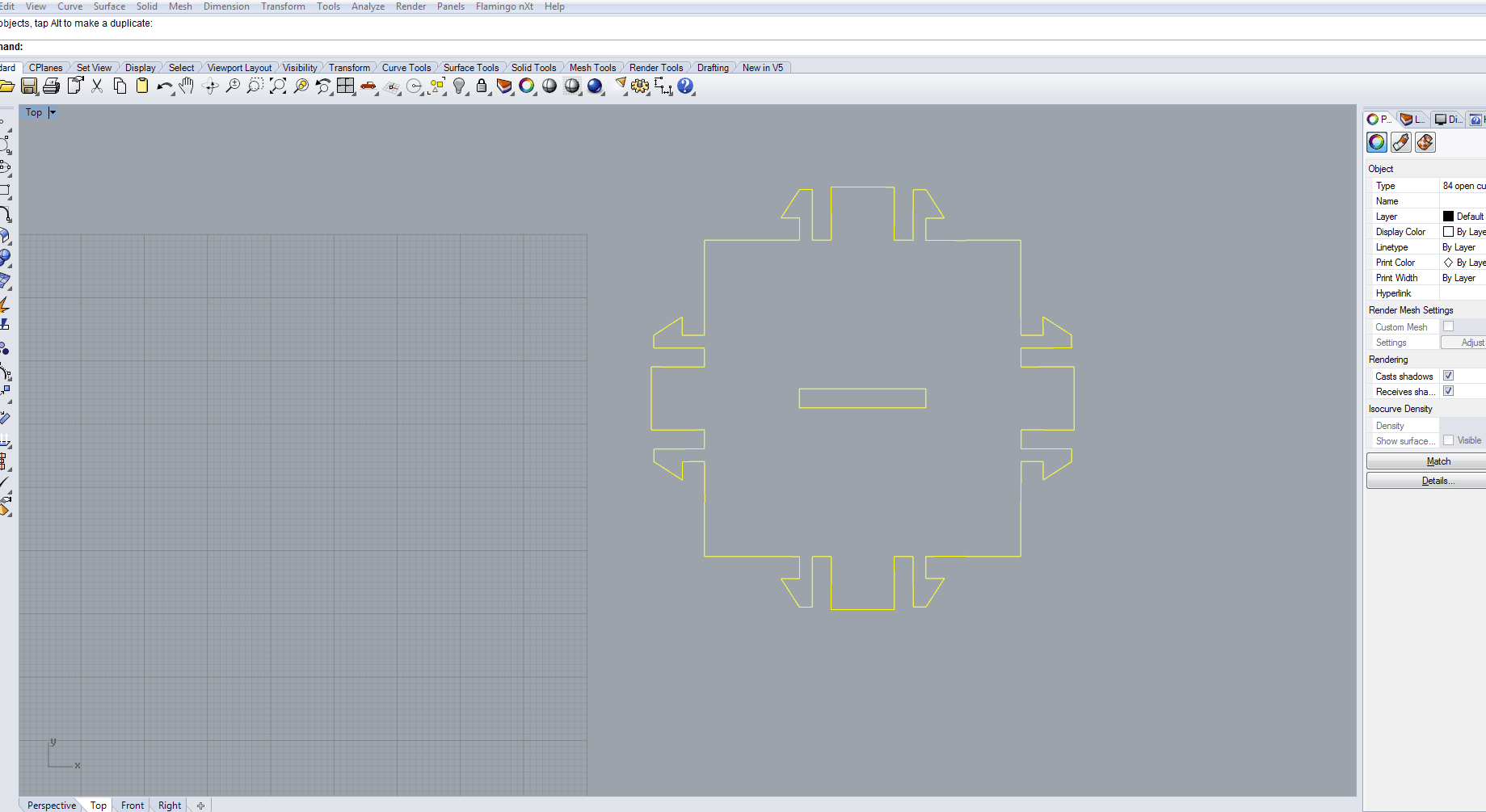Click the black Layer color swatch

(1448, 217)
